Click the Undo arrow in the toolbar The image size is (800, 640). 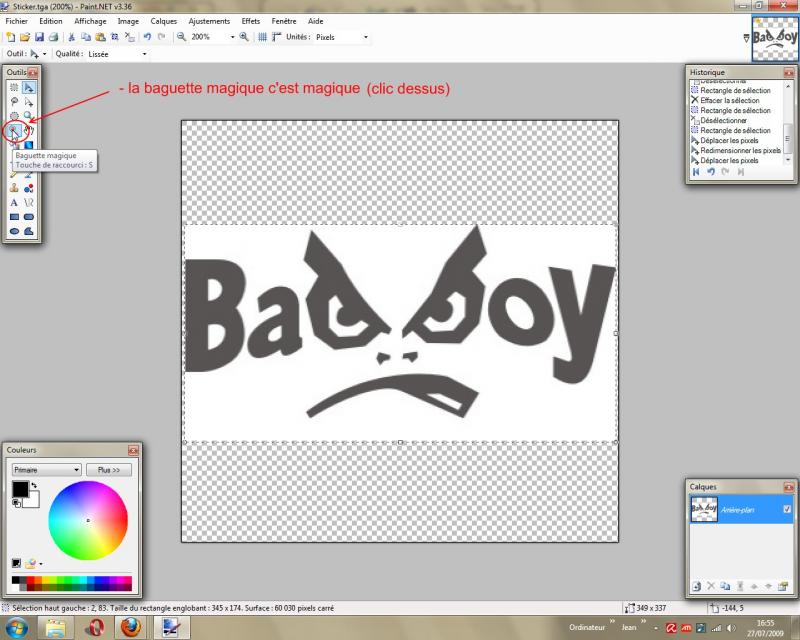click(147, 37)
